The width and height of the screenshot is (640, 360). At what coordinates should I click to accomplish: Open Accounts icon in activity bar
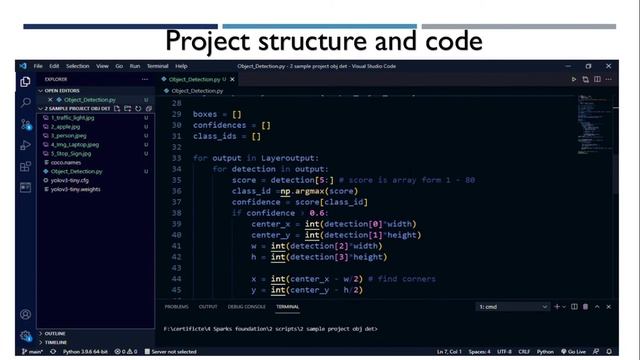(25, 314)
